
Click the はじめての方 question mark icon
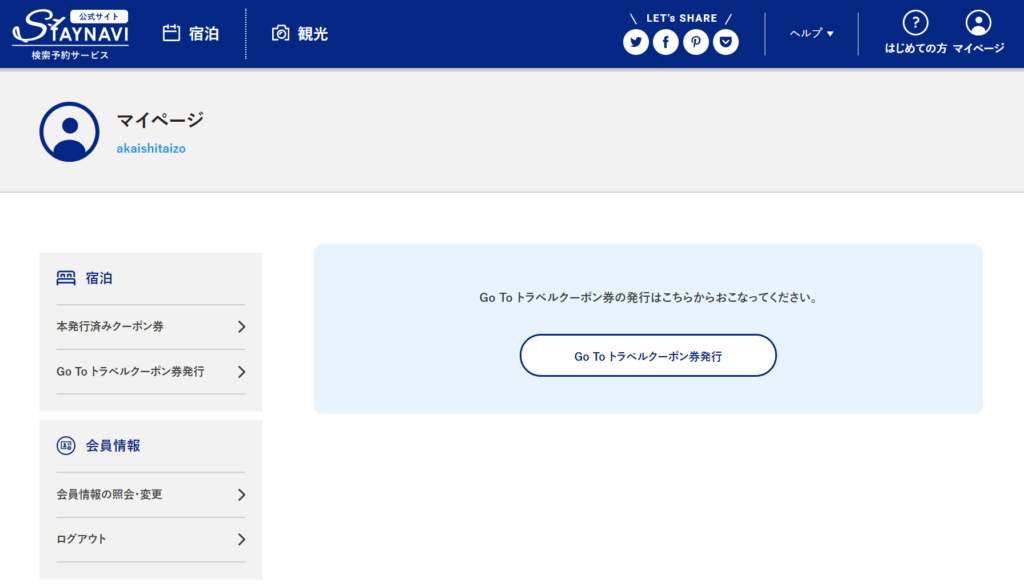pos(915,23)
